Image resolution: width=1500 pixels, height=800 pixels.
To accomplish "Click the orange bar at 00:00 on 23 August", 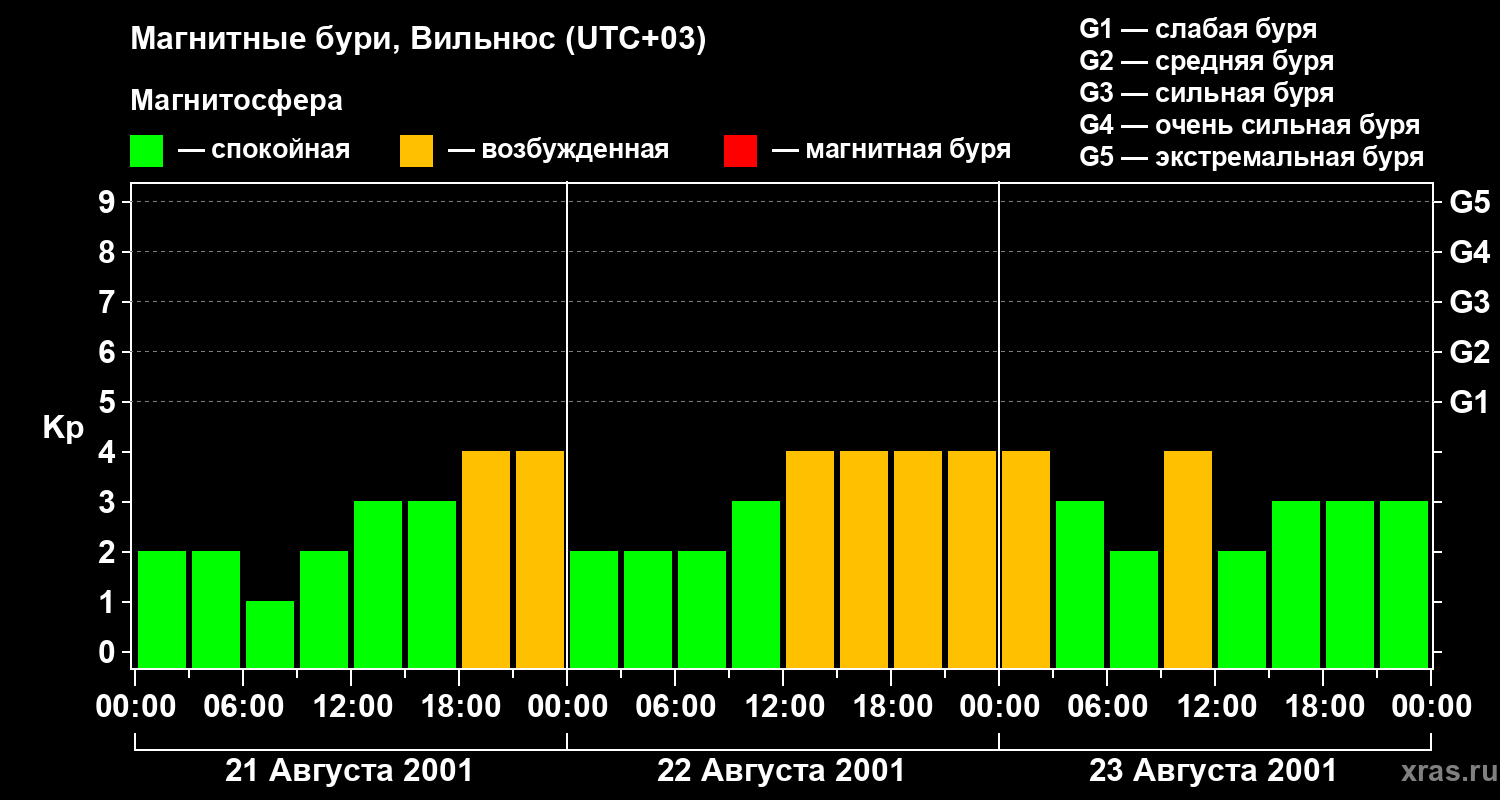I will [1026, 559].
